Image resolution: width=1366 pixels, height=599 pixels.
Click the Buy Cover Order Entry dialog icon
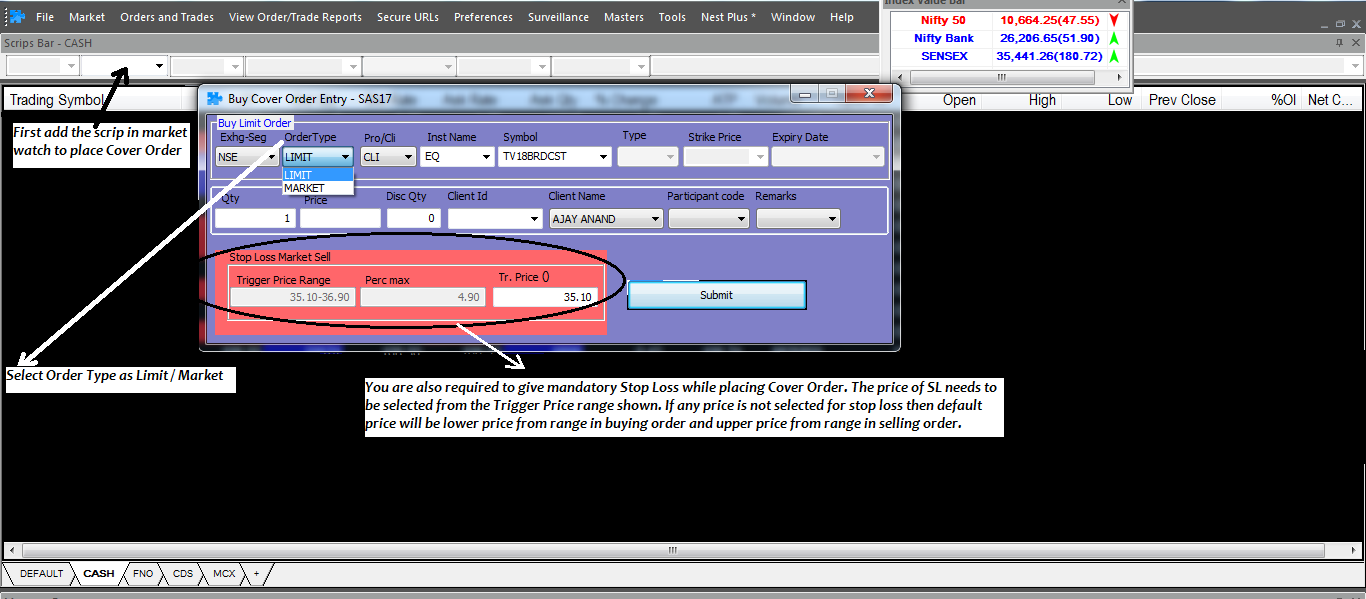pyautogui.click(x=214, y=98)
